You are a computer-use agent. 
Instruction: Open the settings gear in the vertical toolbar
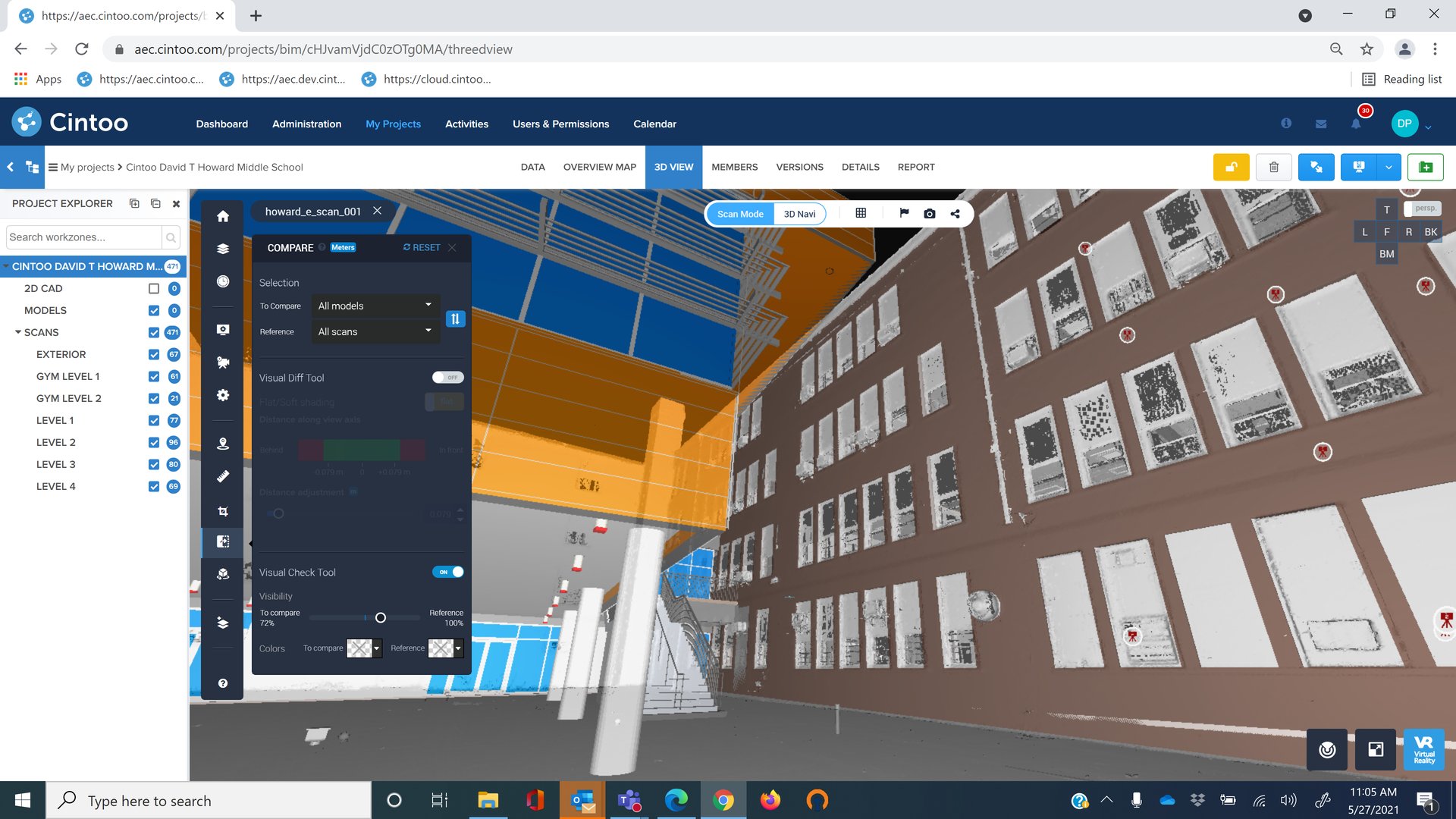222,395
